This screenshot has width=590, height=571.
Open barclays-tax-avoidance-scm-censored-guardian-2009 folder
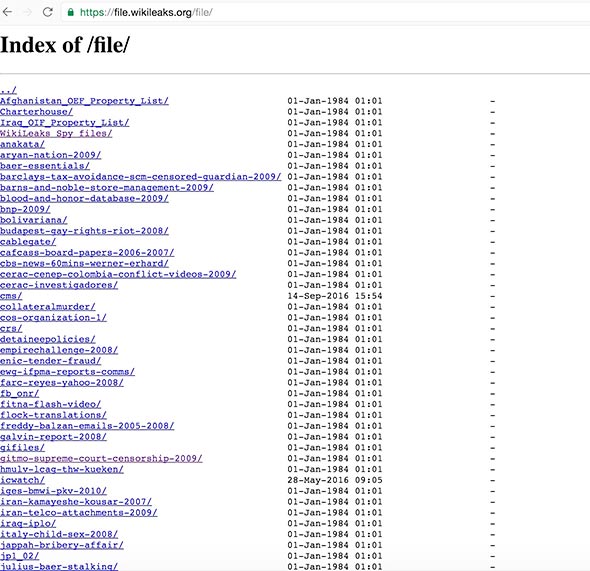[141, 177]
